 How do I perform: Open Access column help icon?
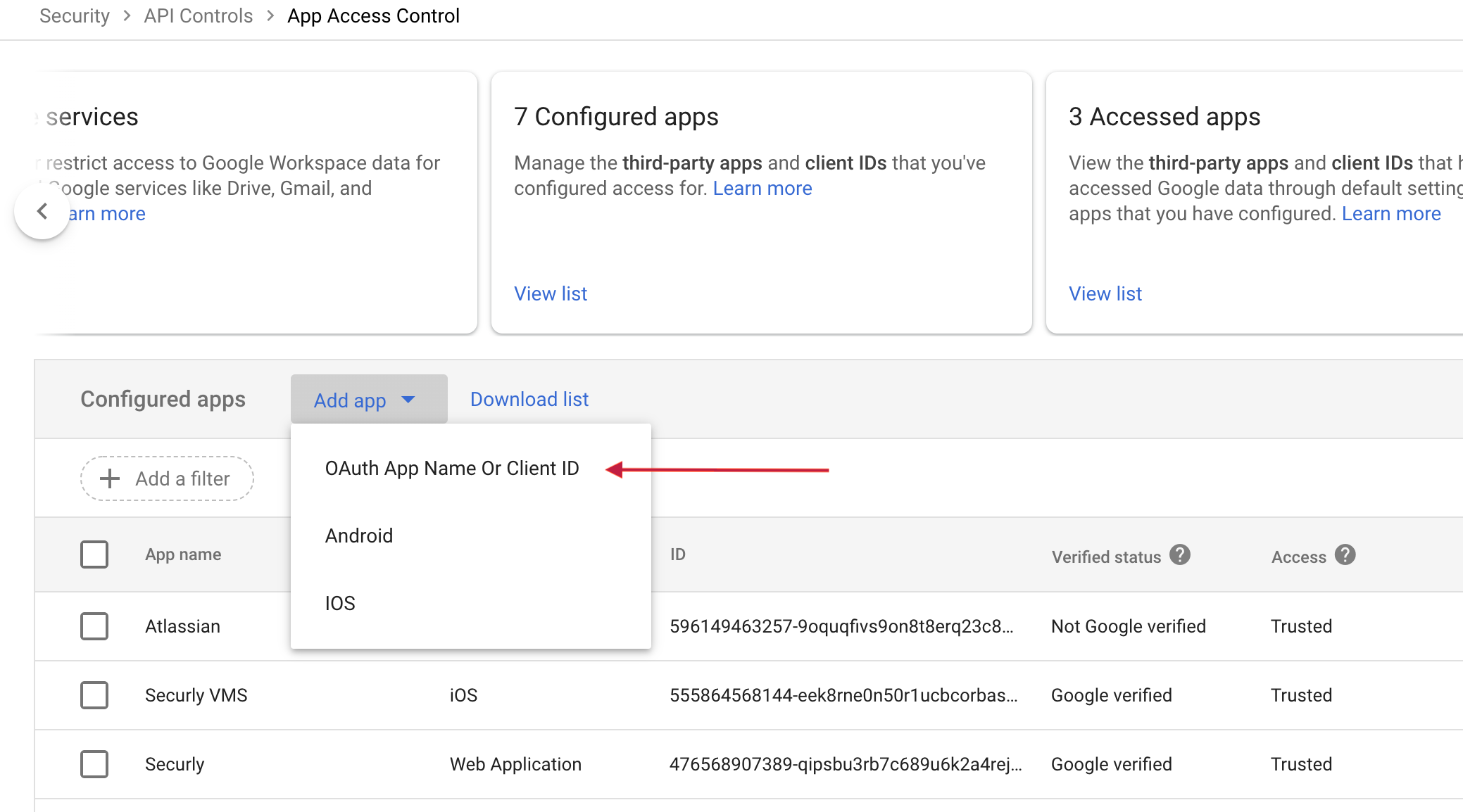tap(1345, 555)
